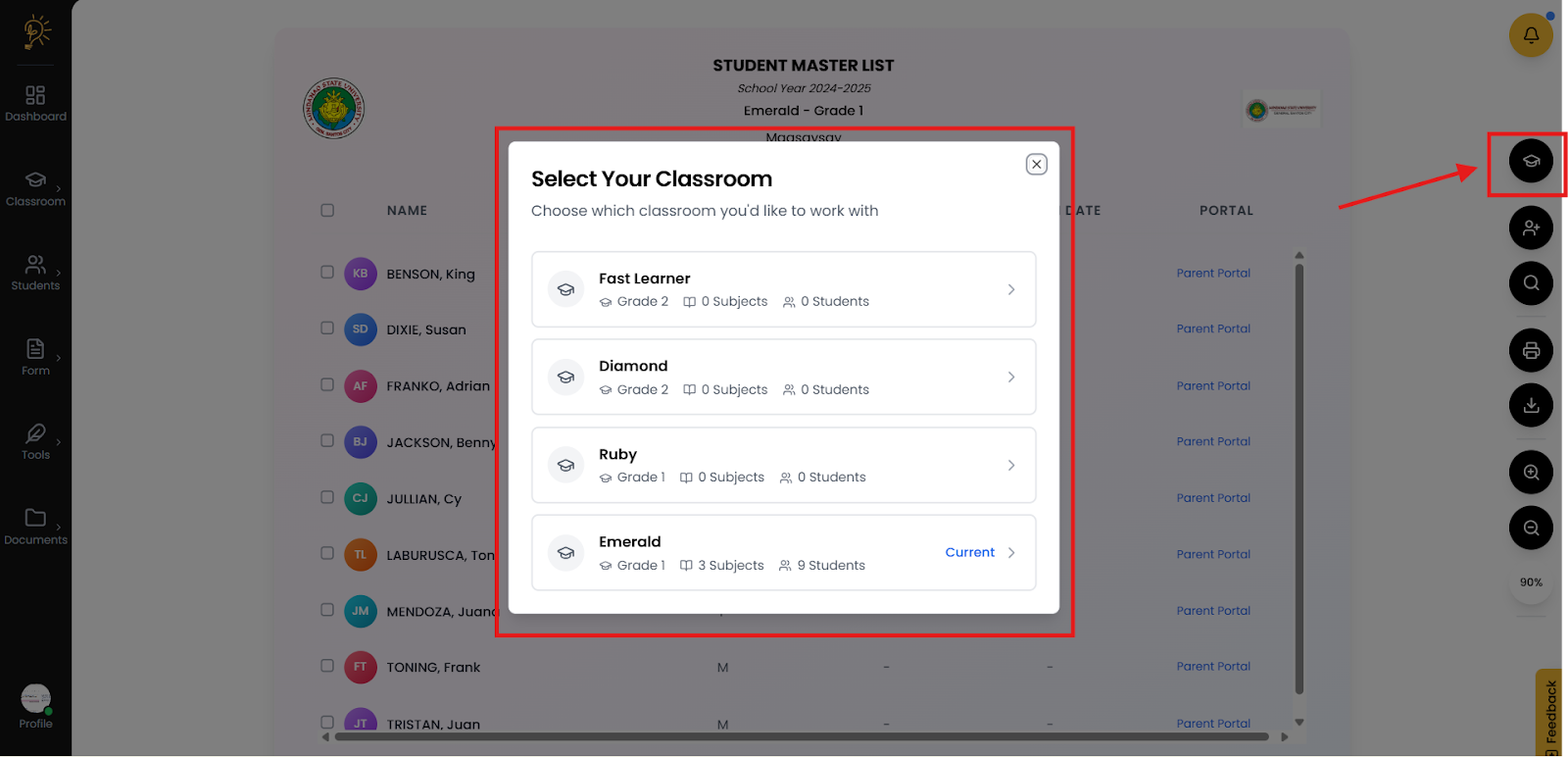Expand the Fast Learner classroom chevron
Viewport: 1568px width, 757px height.
tap(1010, 289)
